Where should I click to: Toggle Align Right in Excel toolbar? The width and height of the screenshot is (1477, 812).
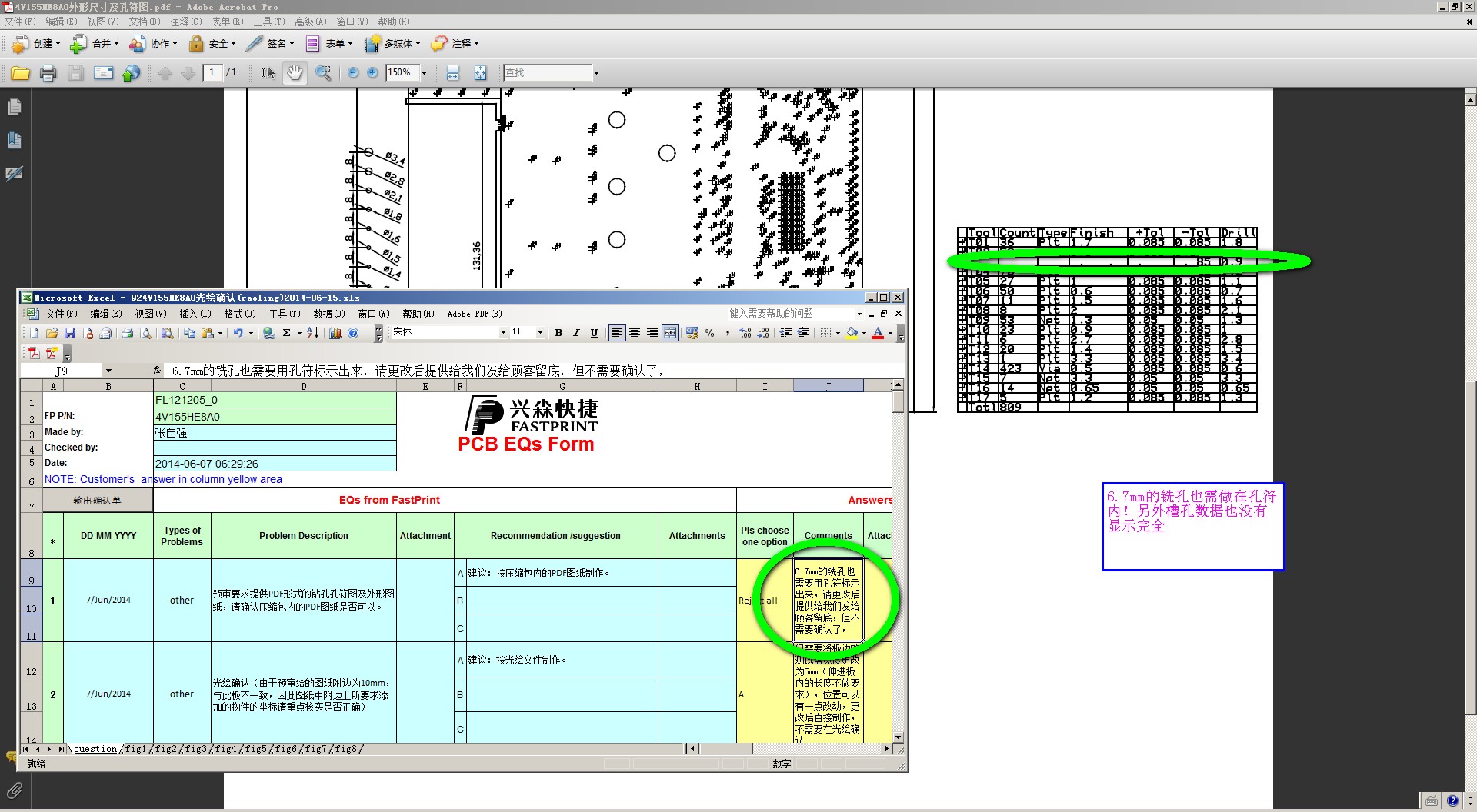(652, 333)
